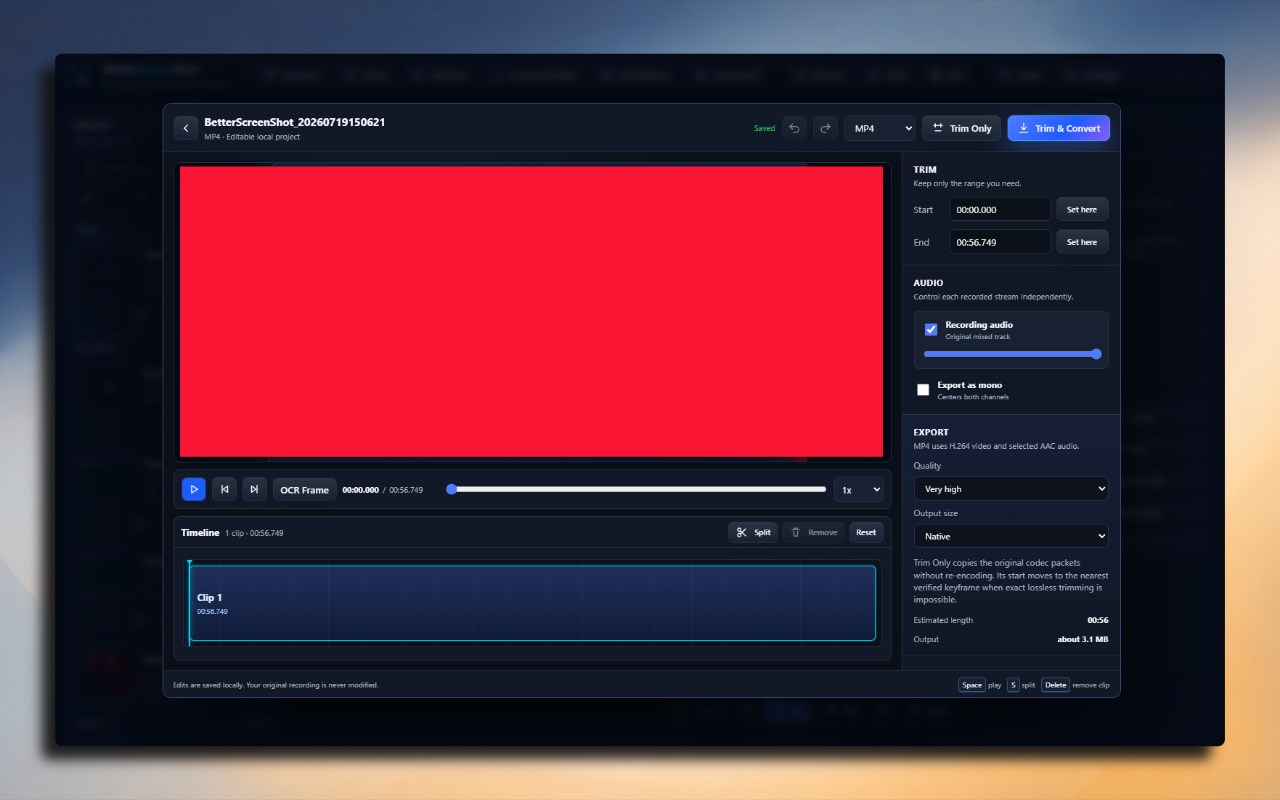Viewport: 1280px width, 800px height.
Task: Click the Delete key hint
Action: click(1055, 685)
